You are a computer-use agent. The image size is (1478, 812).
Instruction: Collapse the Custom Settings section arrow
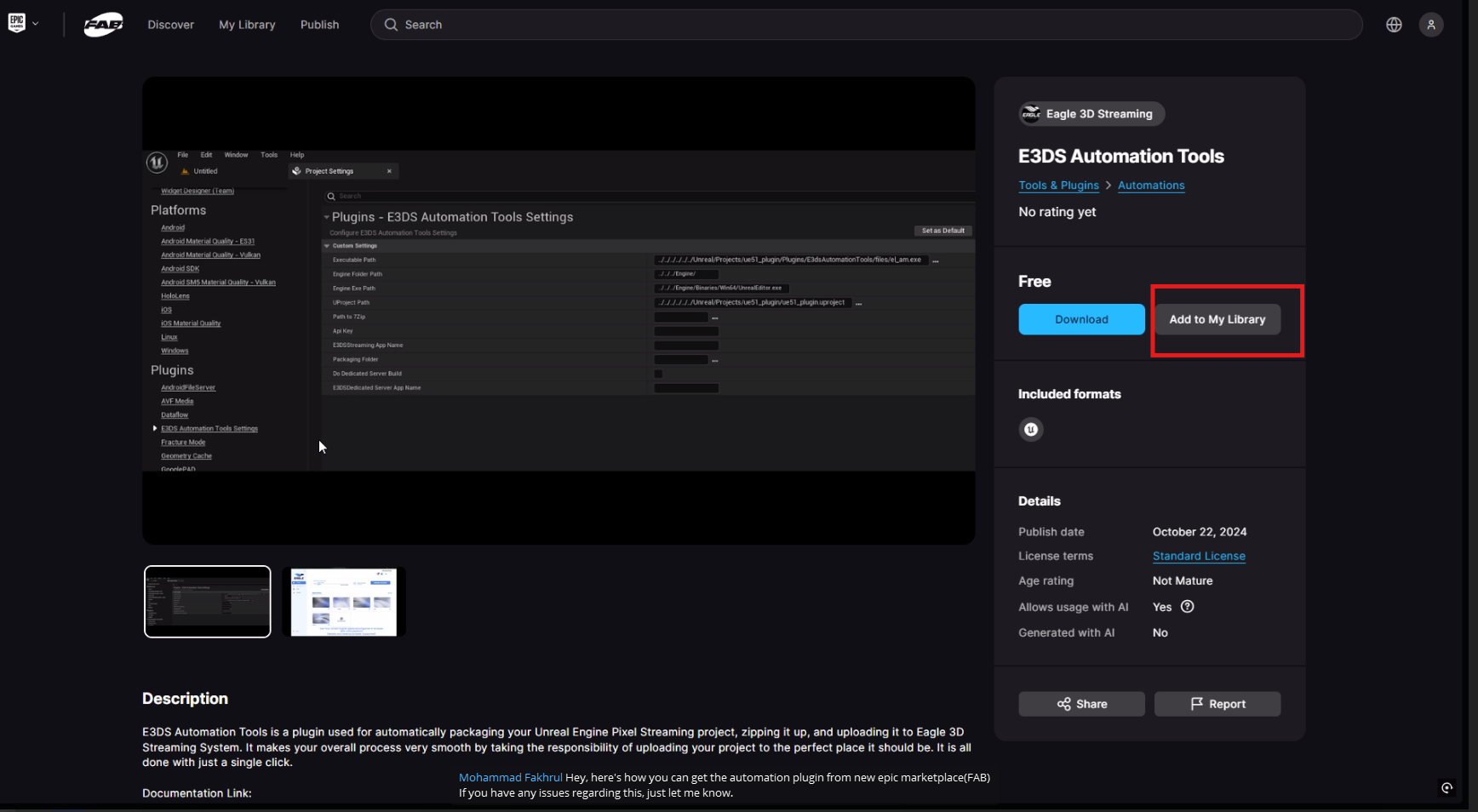(x=326, y=246)
